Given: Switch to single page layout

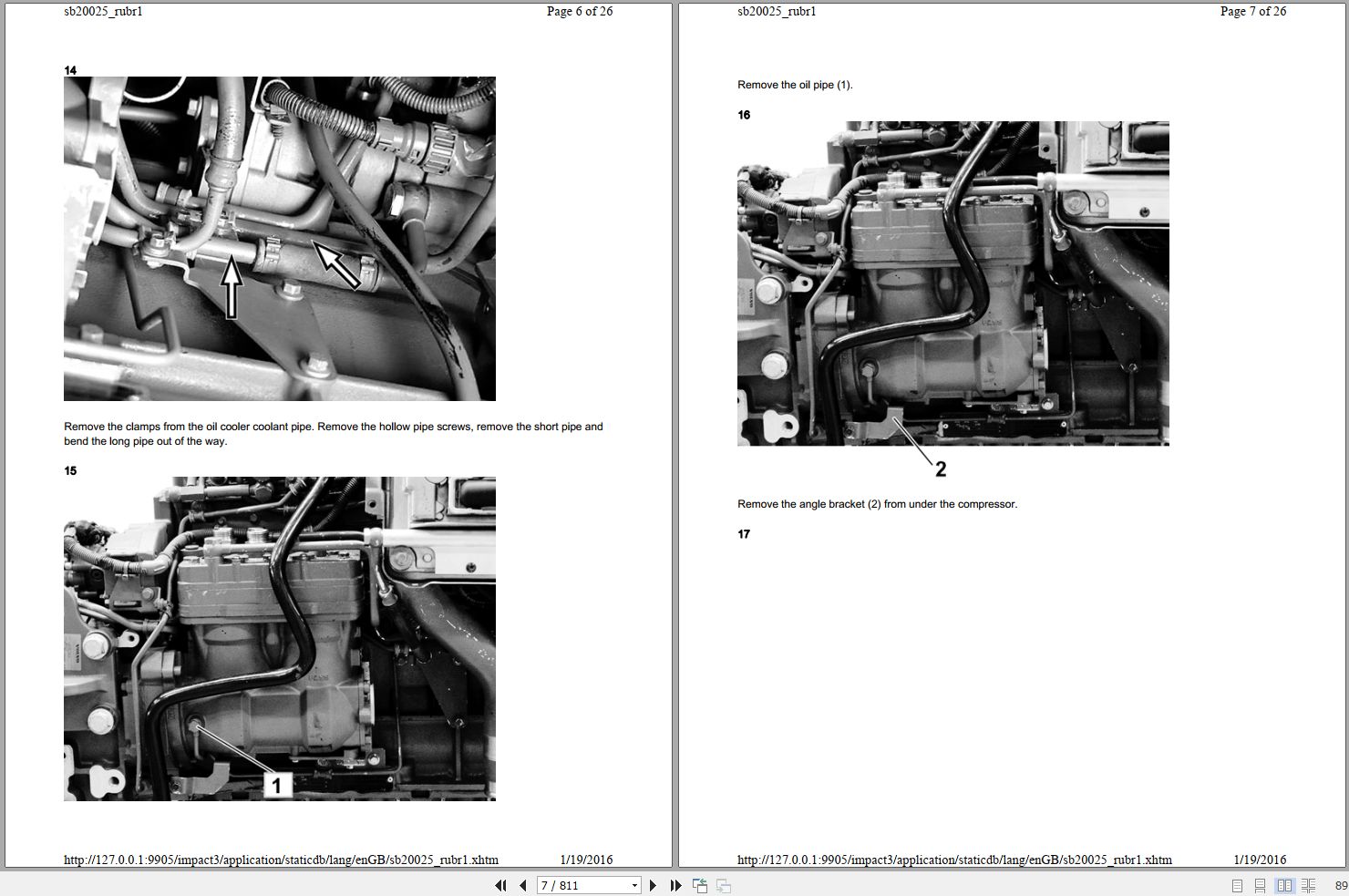Looking at the screenshot, I should coord(1237,885).
